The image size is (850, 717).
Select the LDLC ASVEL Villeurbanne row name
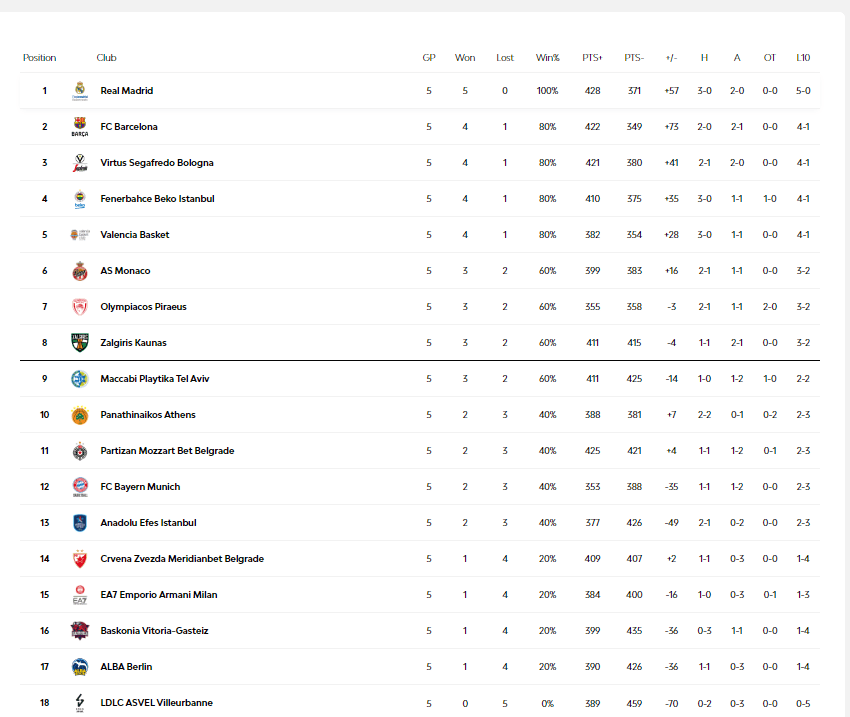(156, 703)
